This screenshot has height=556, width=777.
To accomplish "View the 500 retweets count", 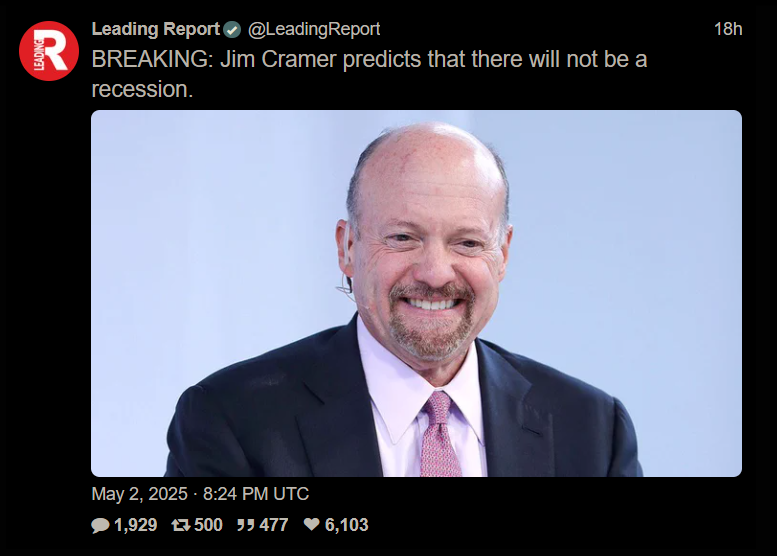I will [x=208, y=525].
